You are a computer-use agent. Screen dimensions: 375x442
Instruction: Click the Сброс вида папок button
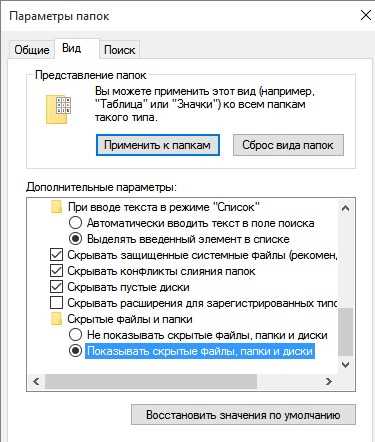288,145
